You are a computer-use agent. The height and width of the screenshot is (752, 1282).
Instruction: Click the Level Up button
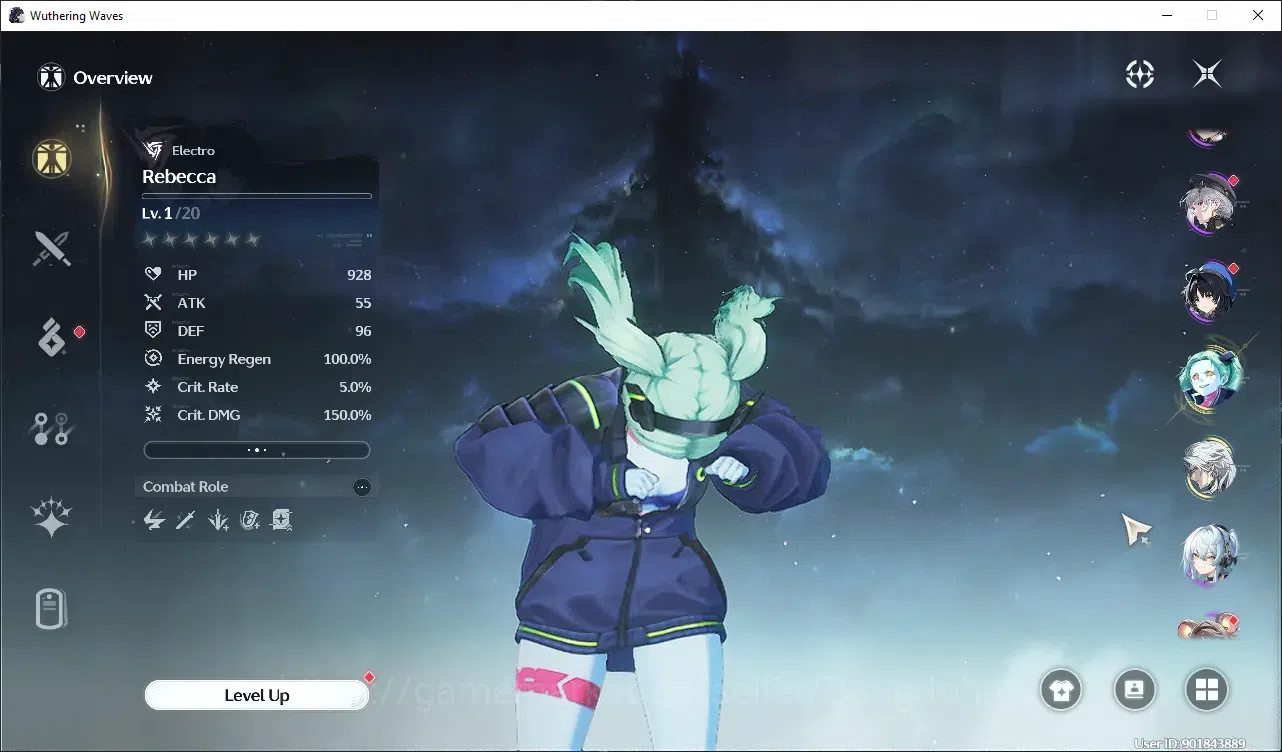[x=257, y=695]
